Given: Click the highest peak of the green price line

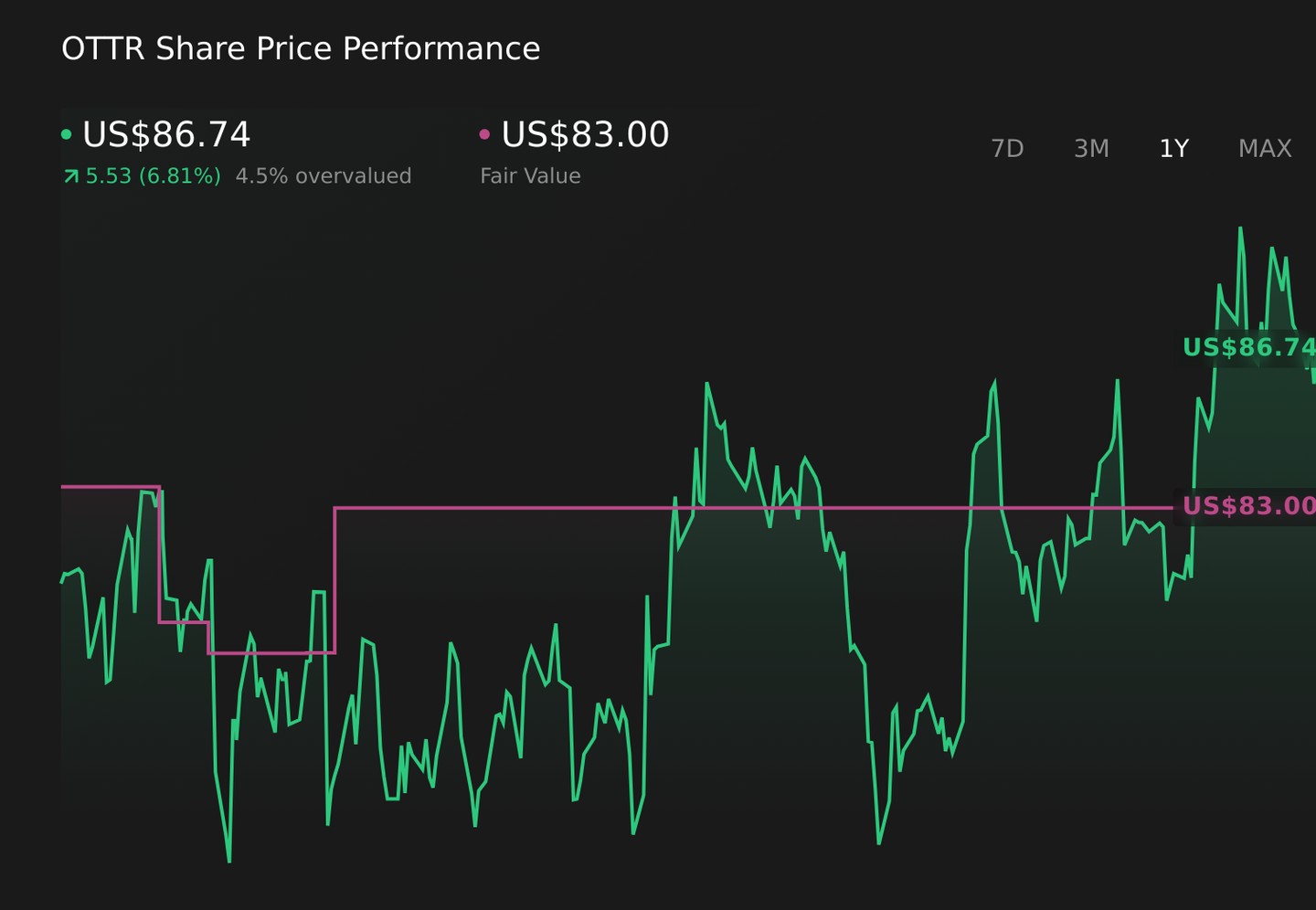Looking at the screenshot, I should point(1240,228).
